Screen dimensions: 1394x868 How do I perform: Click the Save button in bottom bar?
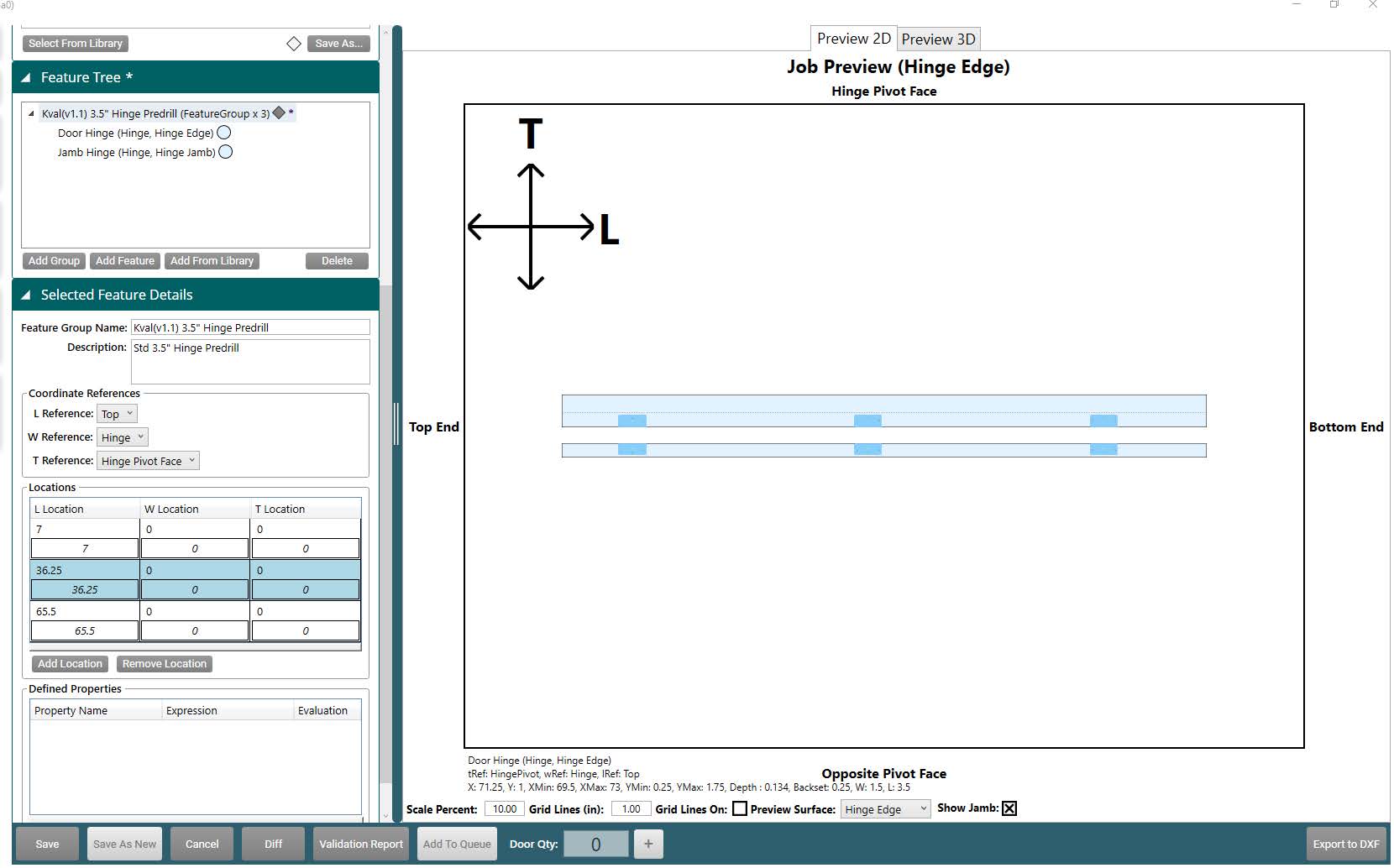48,844
